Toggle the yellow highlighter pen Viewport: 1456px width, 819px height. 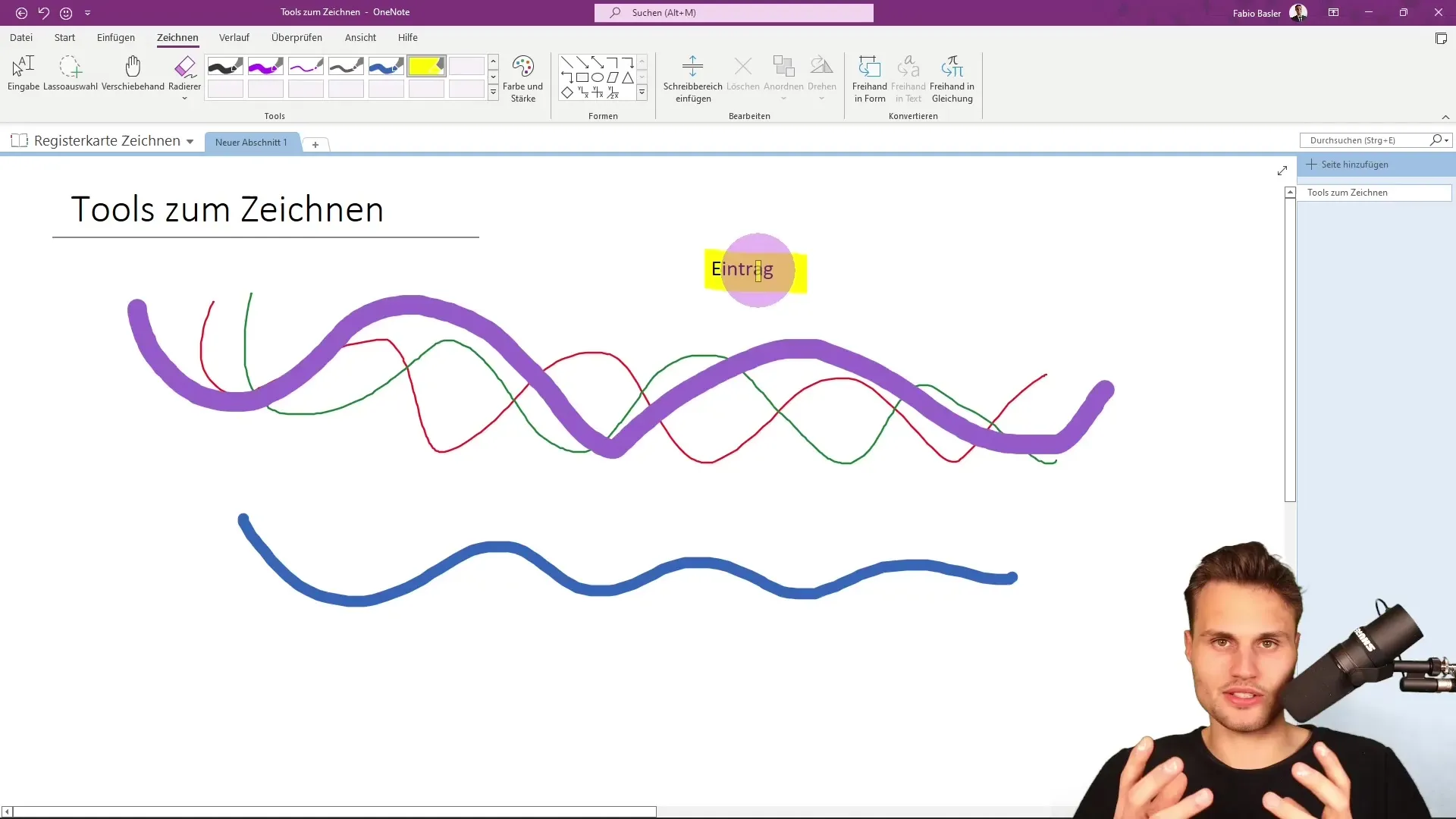click(x=426, y=67)
